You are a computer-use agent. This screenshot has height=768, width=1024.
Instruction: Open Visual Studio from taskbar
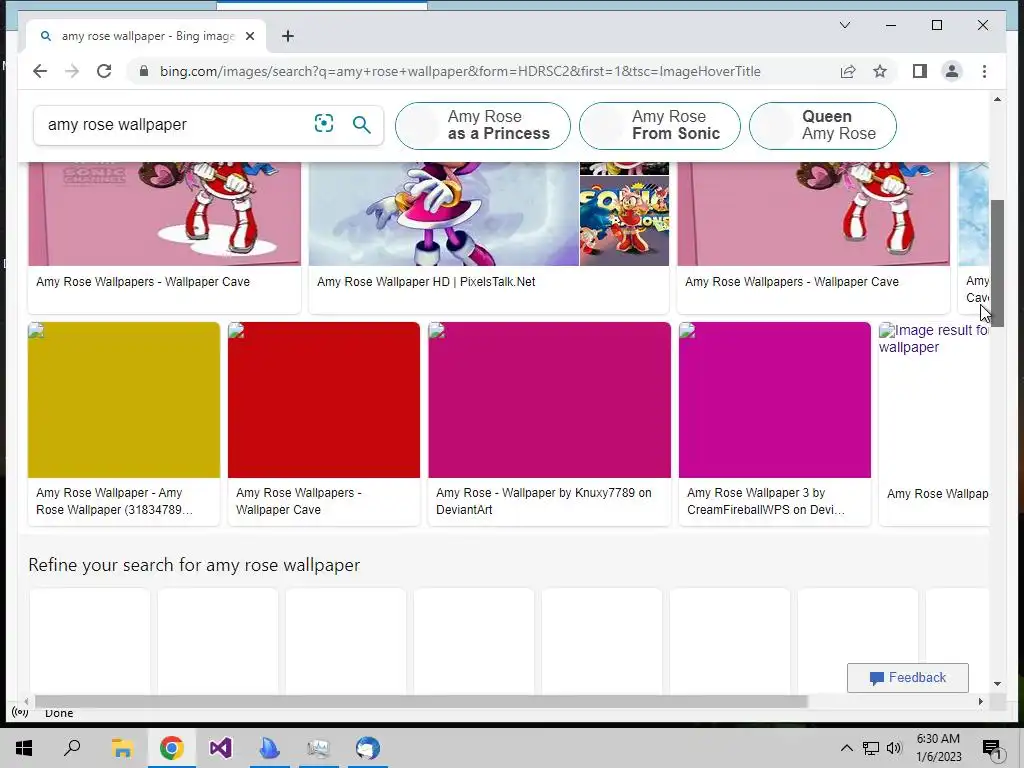coord(221,748)
